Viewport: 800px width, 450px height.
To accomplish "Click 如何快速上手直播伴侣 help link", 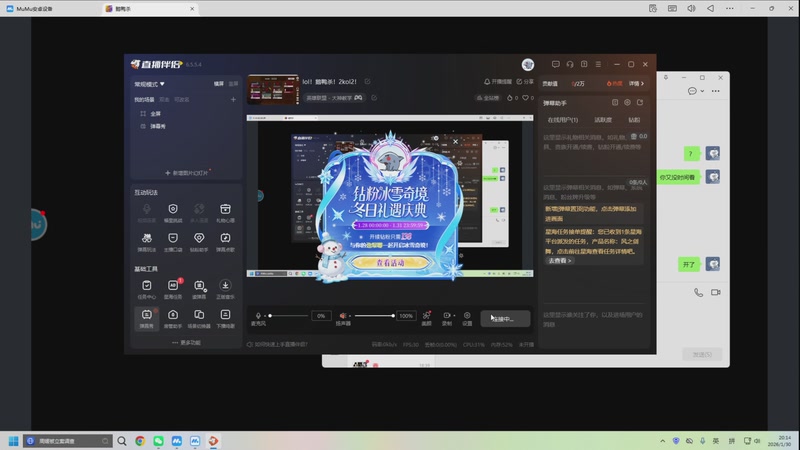I will pos(278,344).
